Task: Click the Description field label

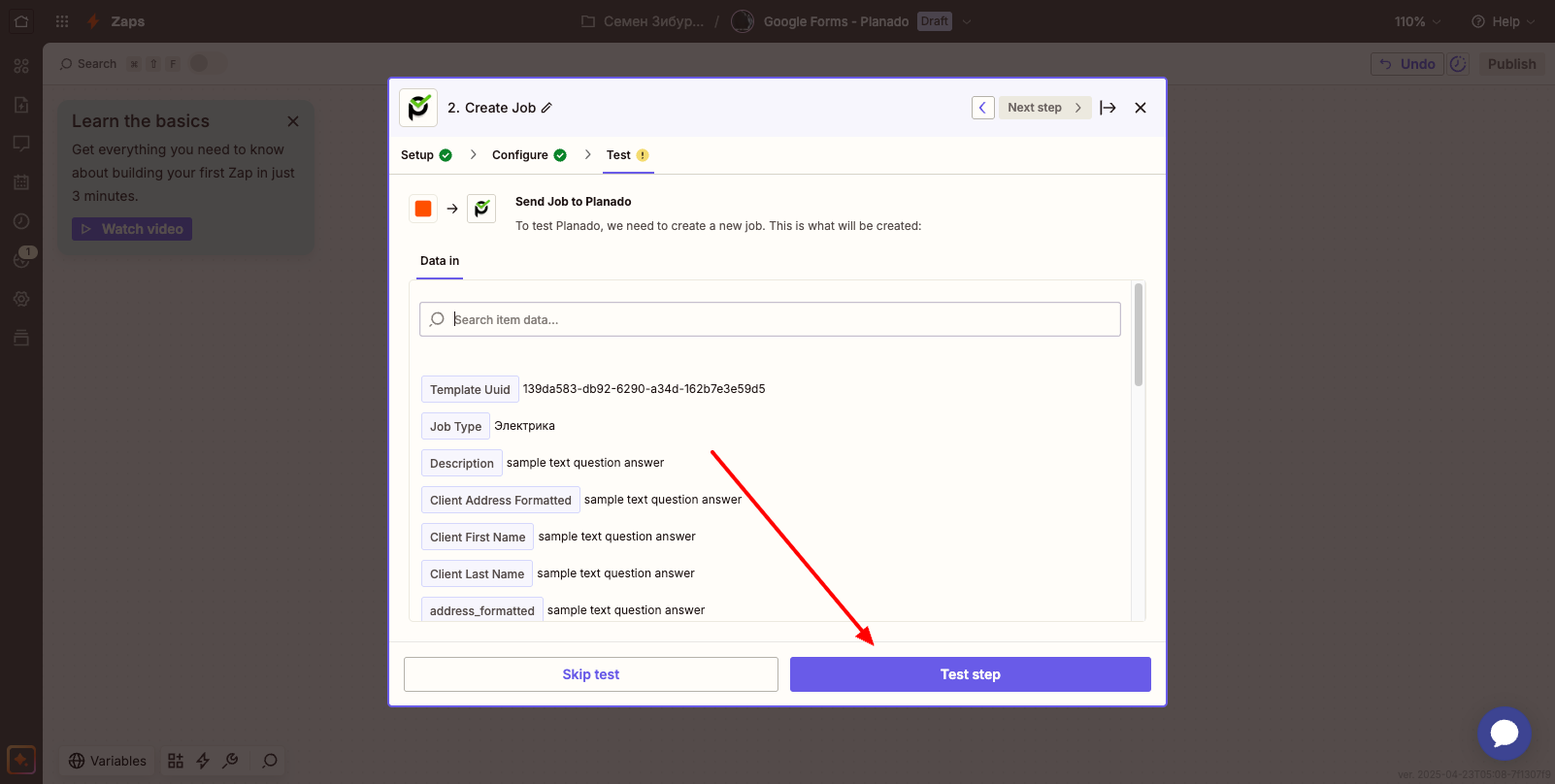Action: (462, 463)
